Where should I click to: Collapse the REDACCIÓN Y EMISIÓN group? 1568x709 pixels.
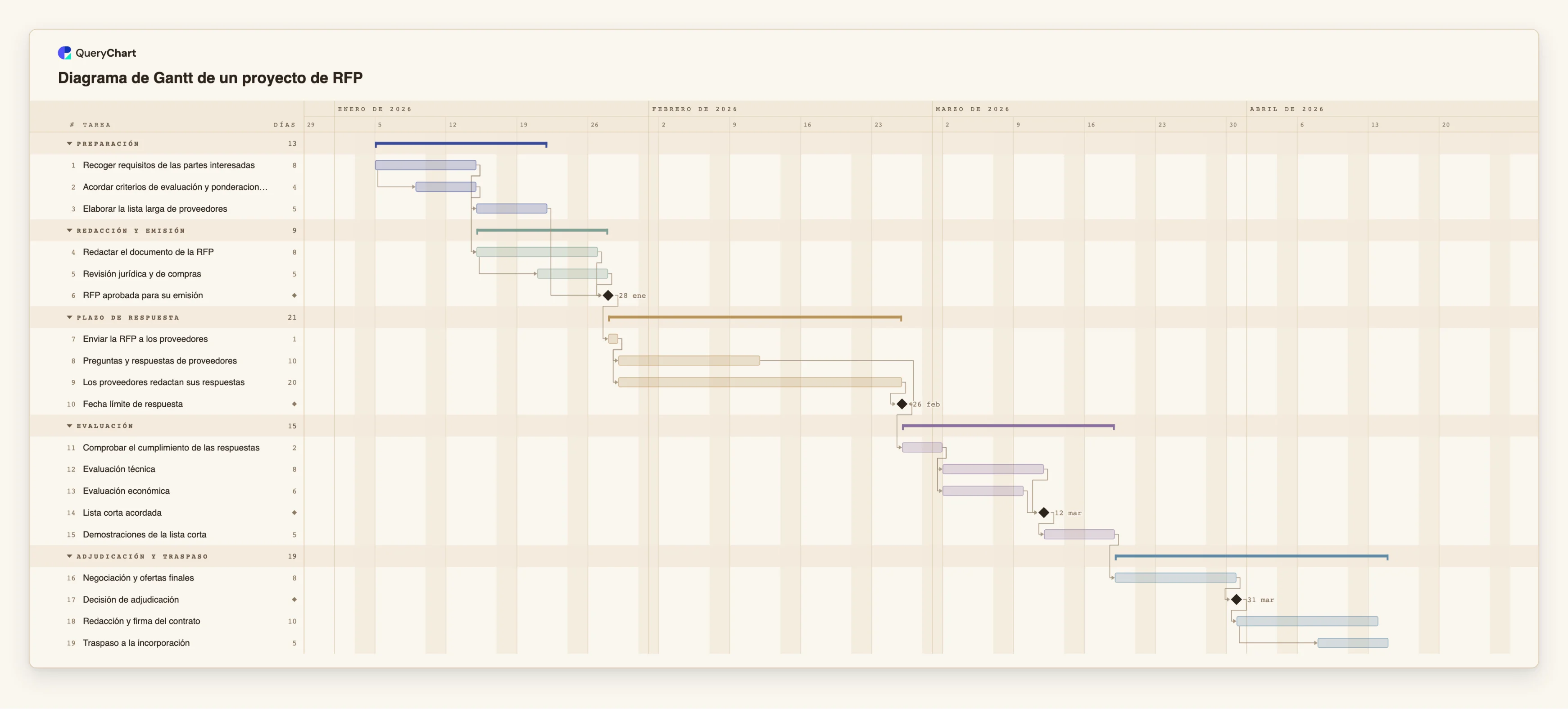69,231
